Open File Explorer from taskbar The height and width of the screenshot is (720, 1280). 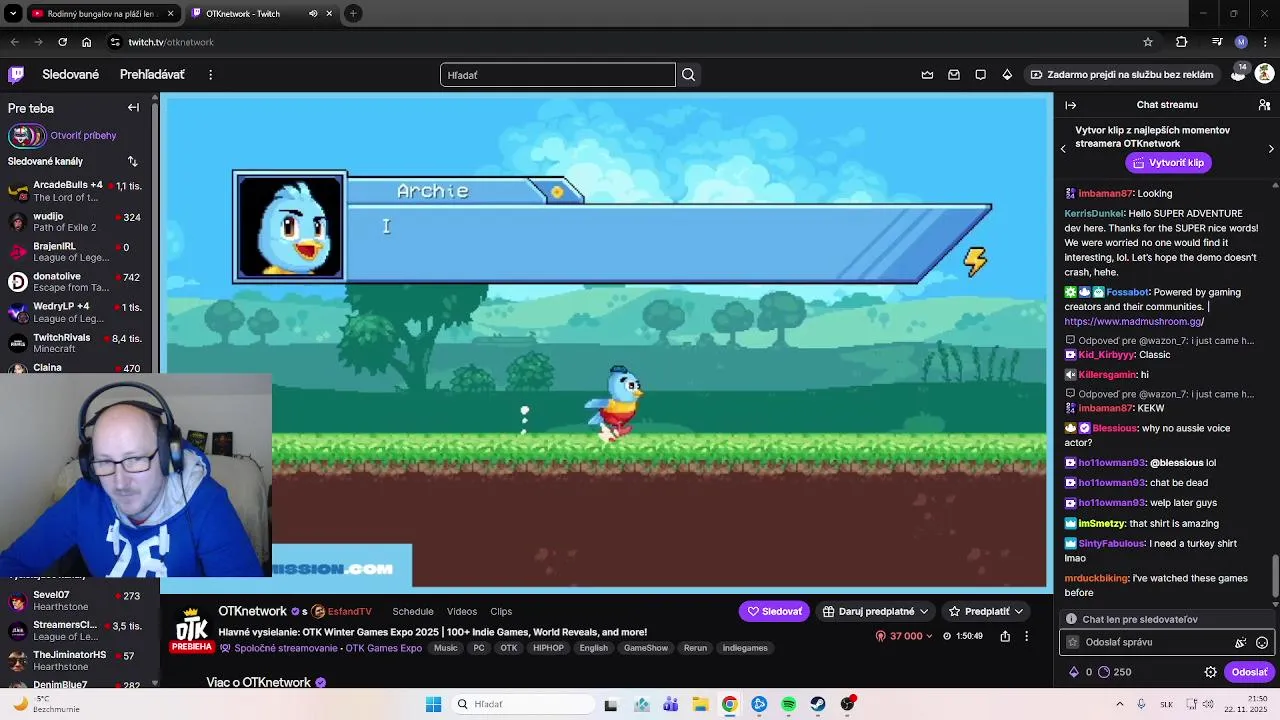tap(700, 704)
